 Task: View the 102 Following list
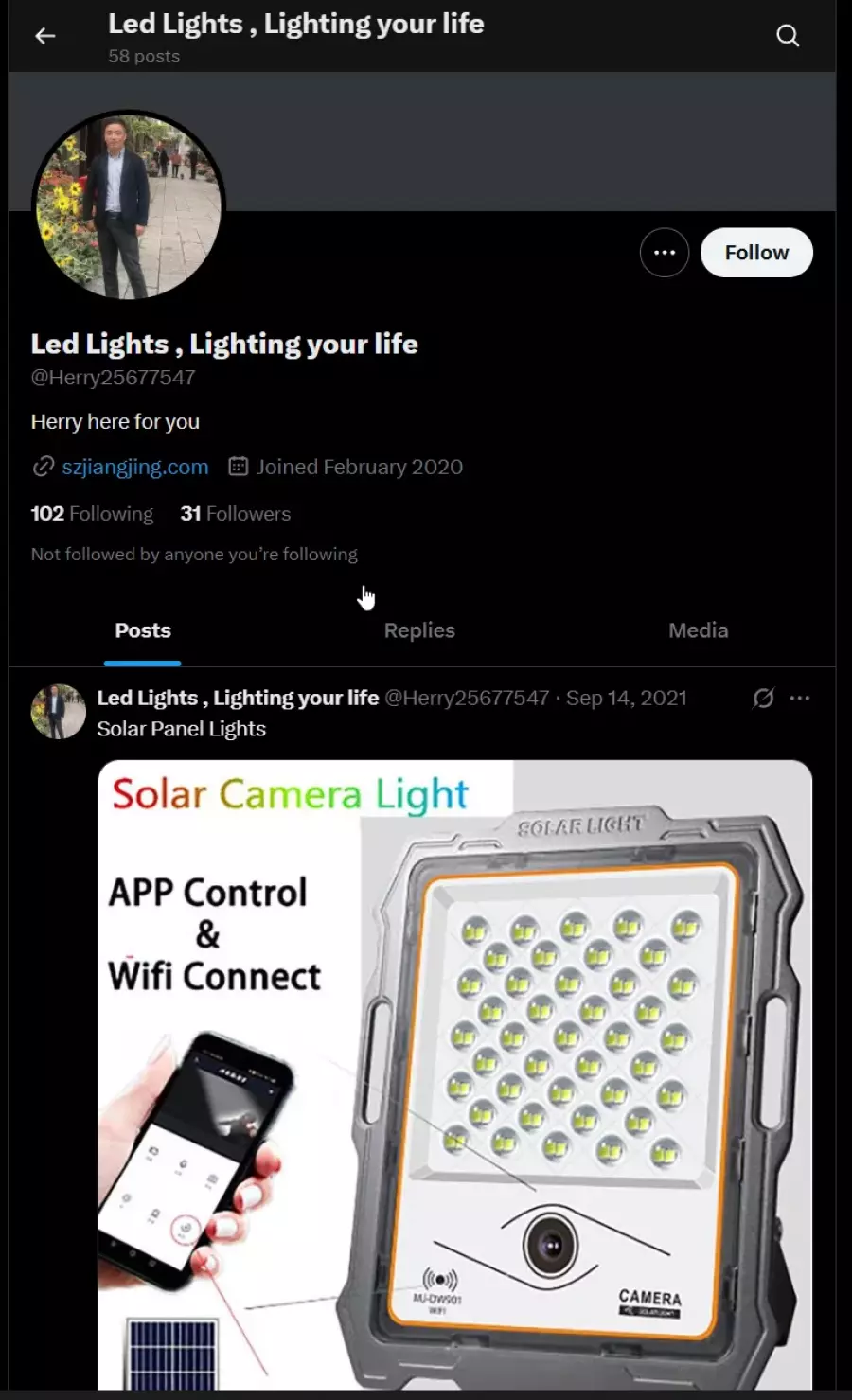tap(92, 513)
